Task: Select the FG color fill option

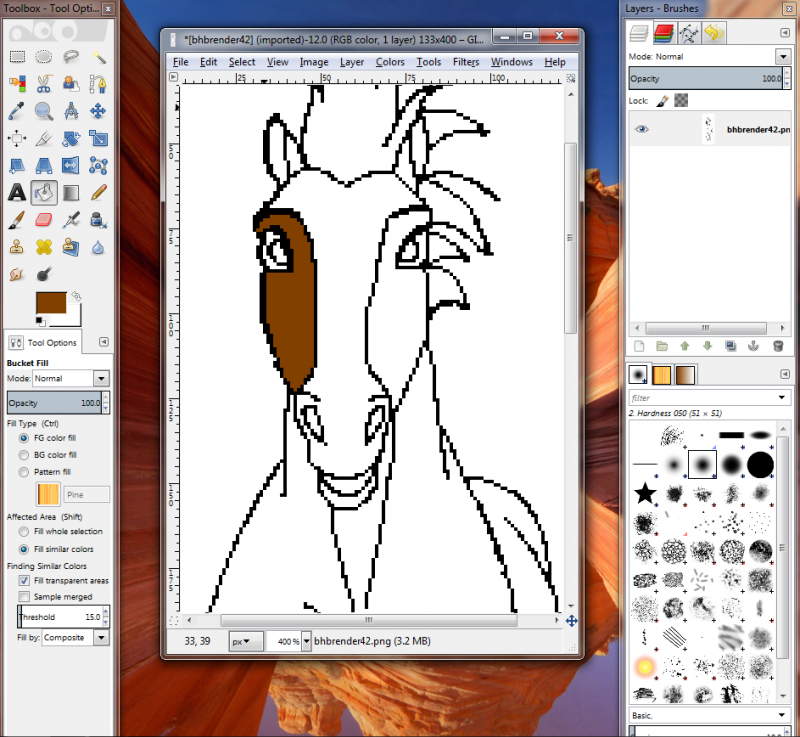Action: tap(23, 438)
